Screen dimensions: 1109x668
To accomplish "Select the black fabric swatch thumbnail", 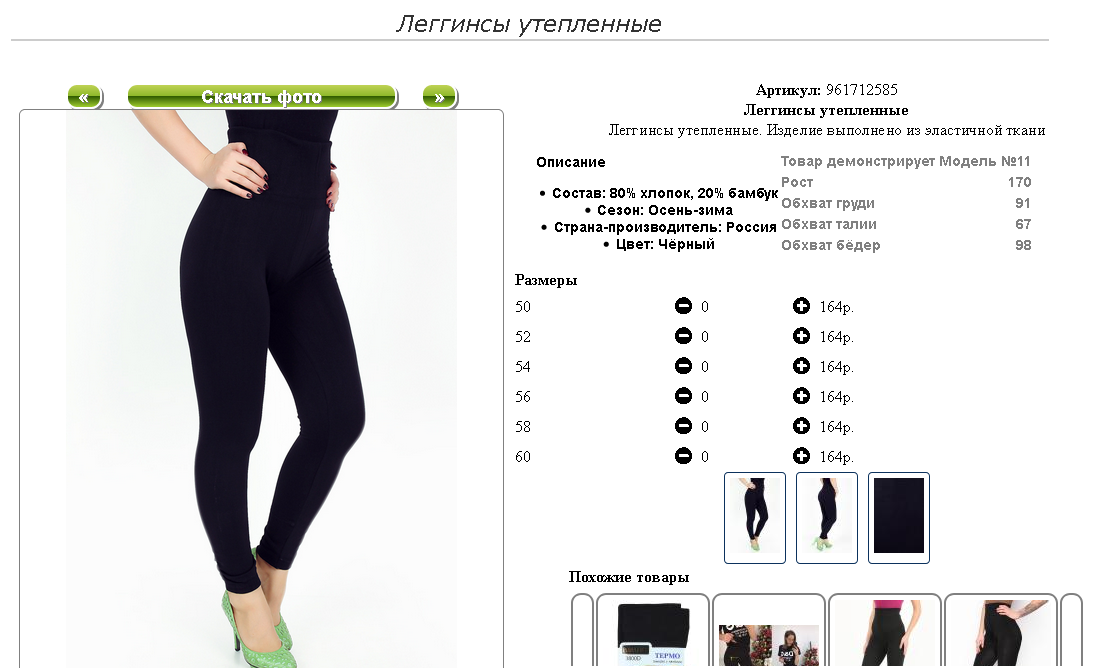I will point(899,518).
